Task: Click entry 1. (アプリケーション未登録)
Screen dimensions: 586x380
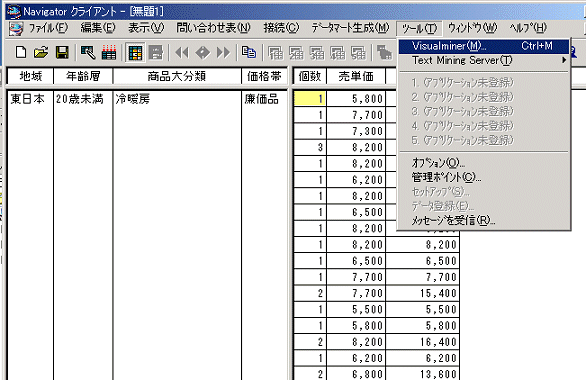Action: coord(484,83)
